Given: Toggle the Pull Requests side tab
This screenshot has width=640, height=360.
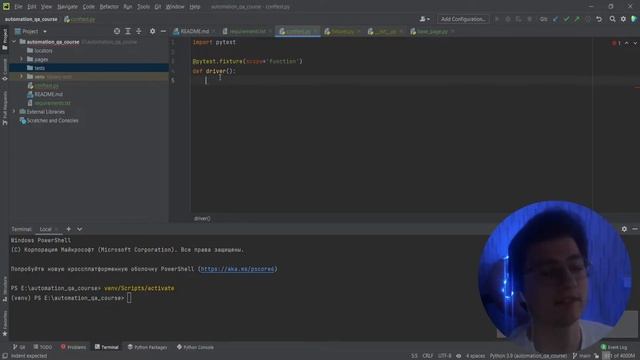Looking at the screenshot, I should (4, 107).
